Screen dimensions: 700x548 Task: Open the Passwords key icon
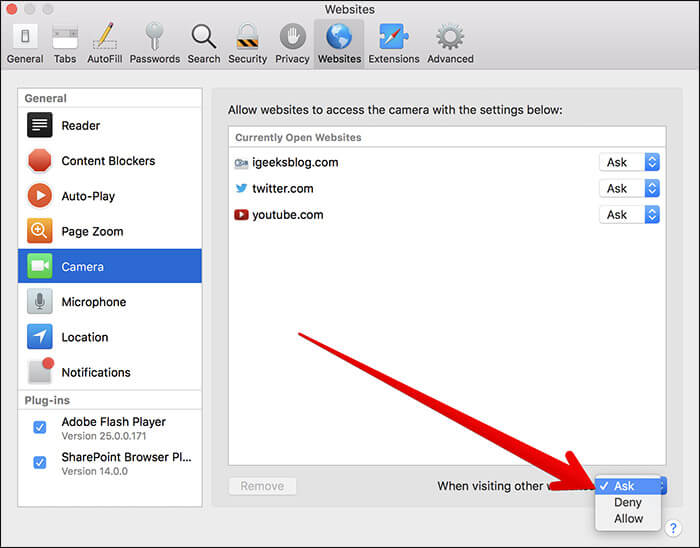pyautogui.click(x=154, y=36)
